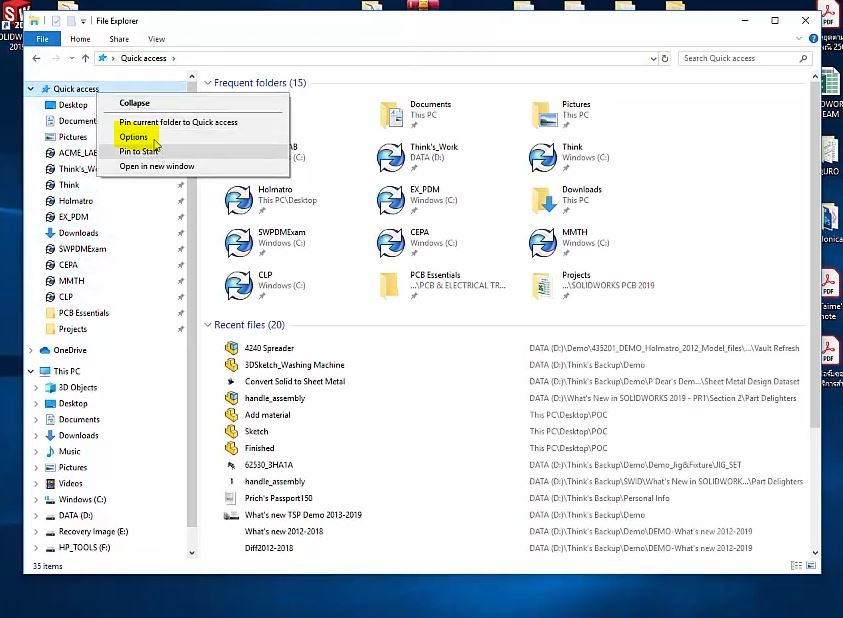Click the Up one level arrow
The image size is (843, 618).
pos(85,58)
